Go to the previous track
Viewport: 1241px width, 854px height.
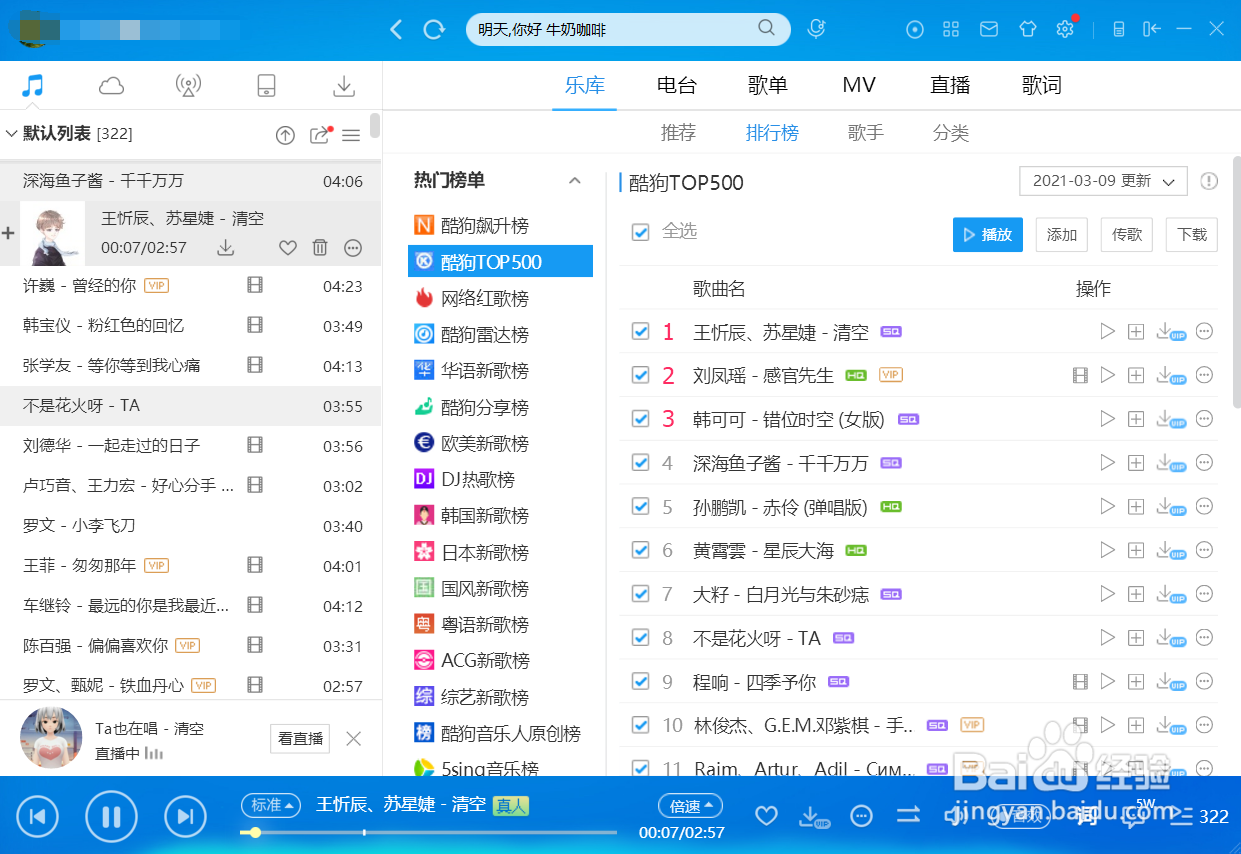pos(38,816)
